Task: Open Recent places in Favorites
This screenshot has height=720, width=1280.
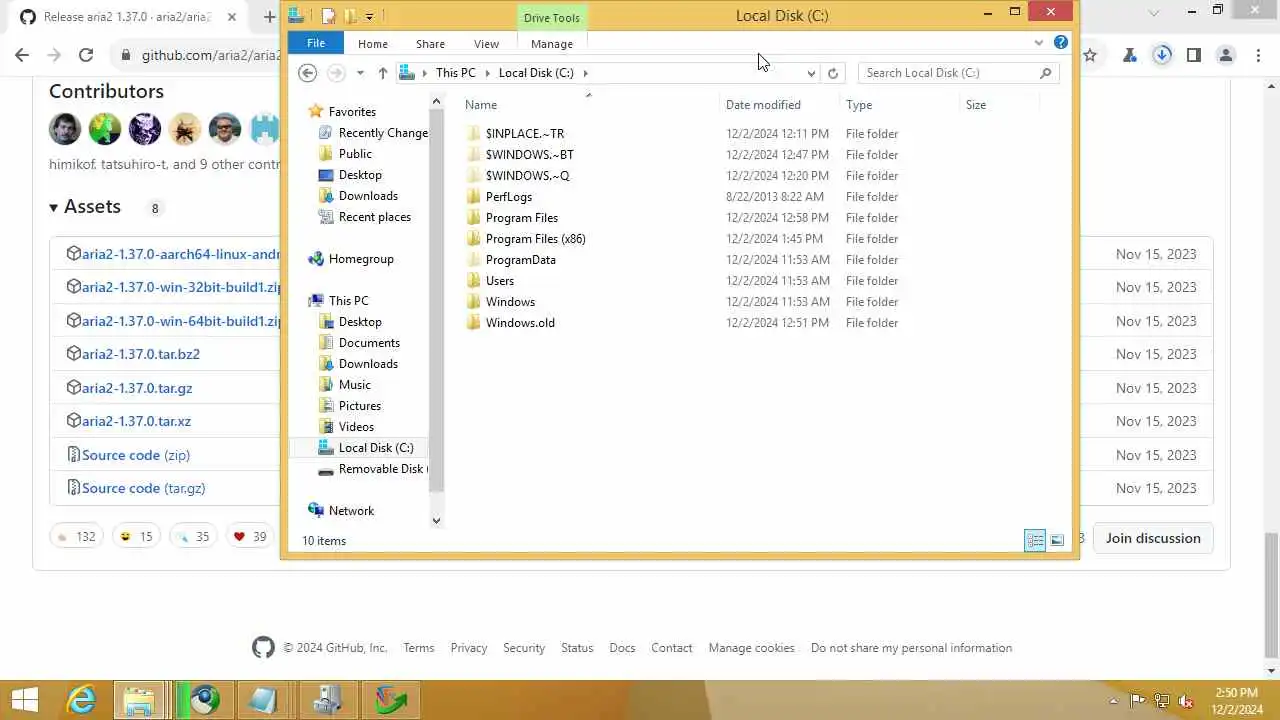Action: (x=374, y=217)
